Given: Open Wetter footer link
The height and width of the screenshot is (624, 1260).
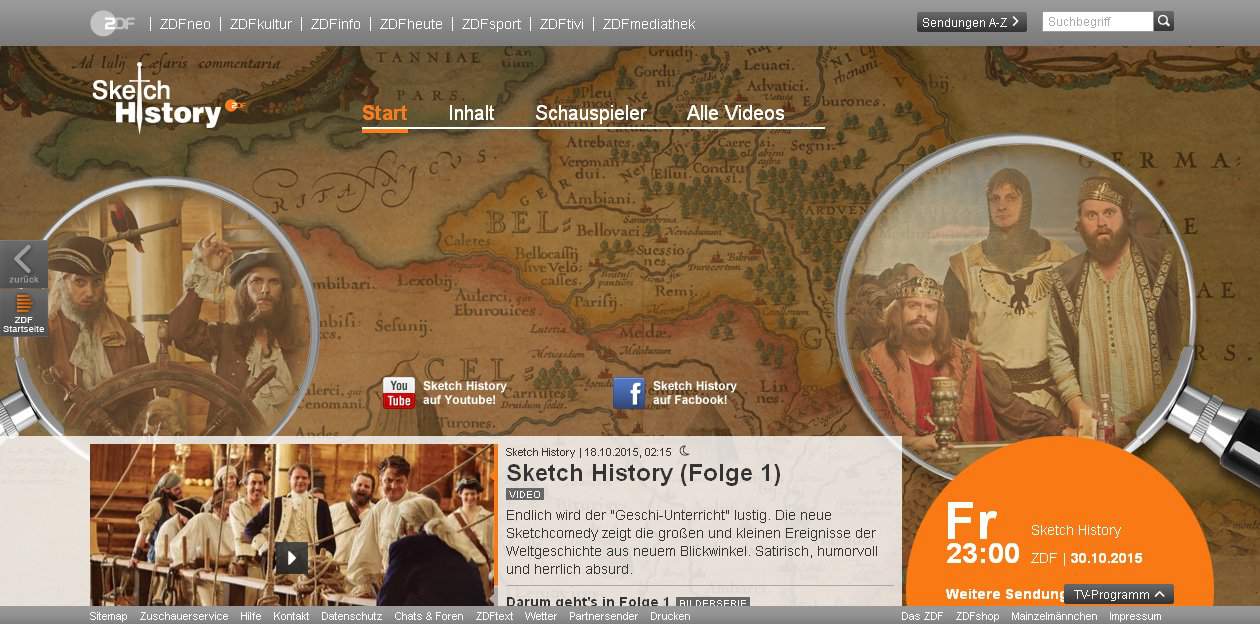Looking at the screenshot, I should point(541,616).
